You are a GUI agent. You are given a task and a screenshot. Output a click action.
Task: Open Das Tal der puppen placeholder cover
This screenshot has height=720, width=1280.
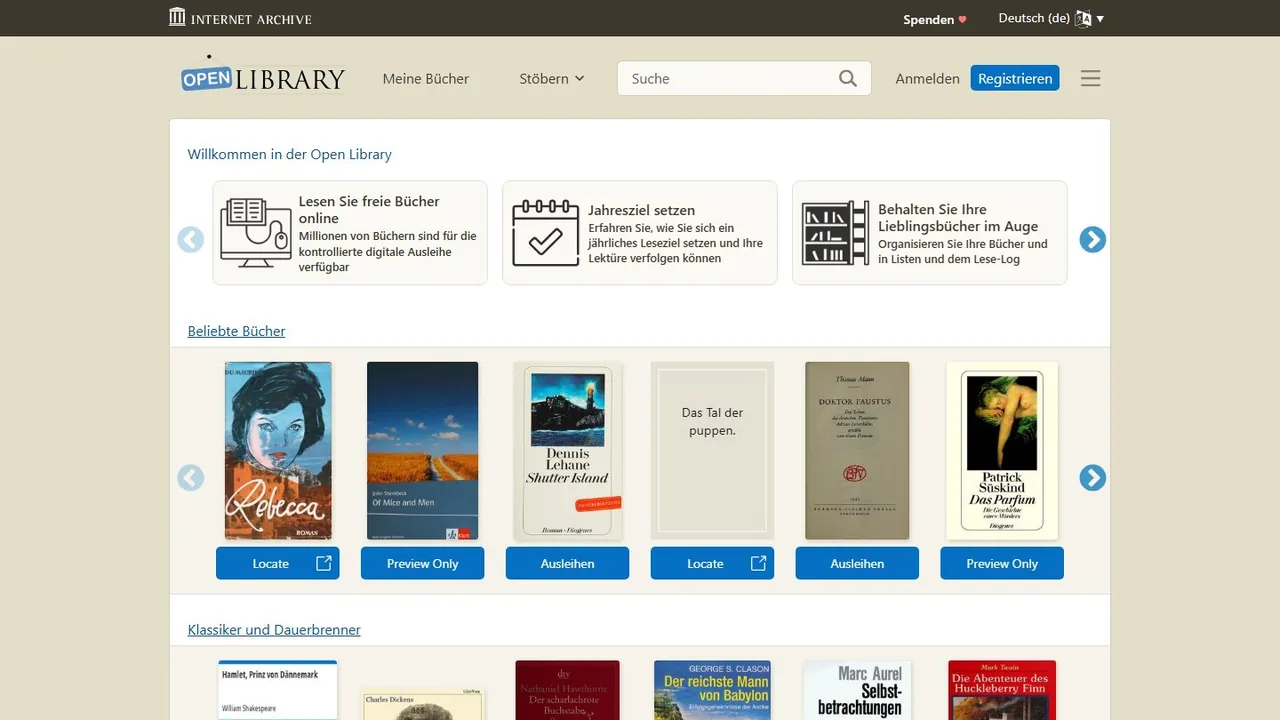tap(712, 451)
